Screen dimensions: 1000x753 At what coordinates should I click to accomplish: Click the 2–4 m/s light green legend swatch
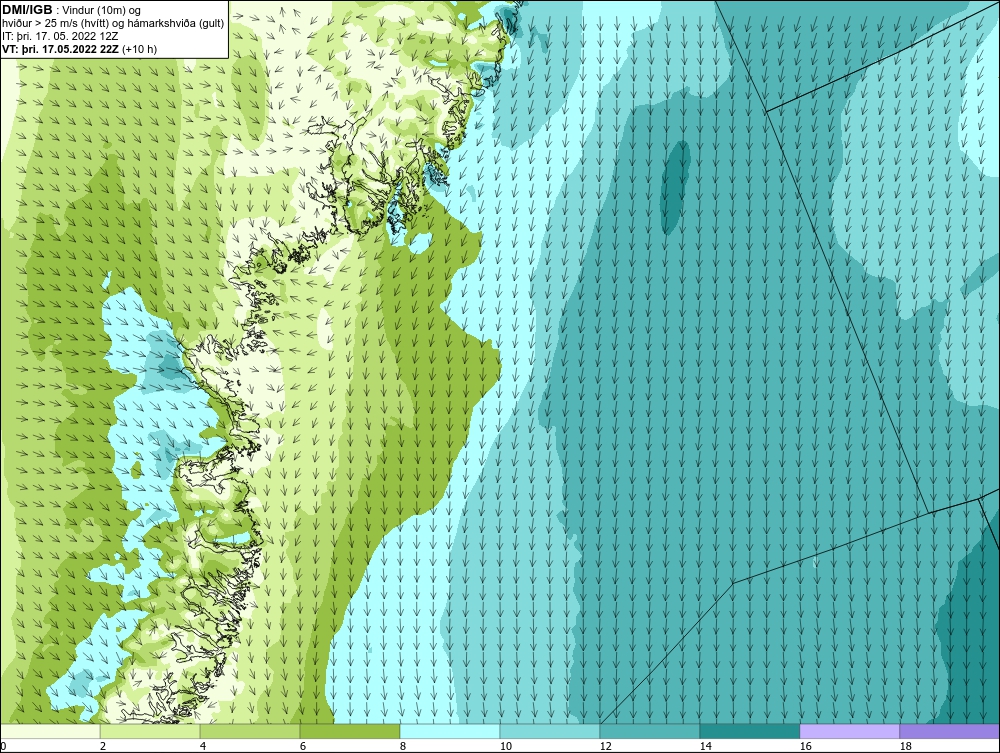click(x=150, y=731)
